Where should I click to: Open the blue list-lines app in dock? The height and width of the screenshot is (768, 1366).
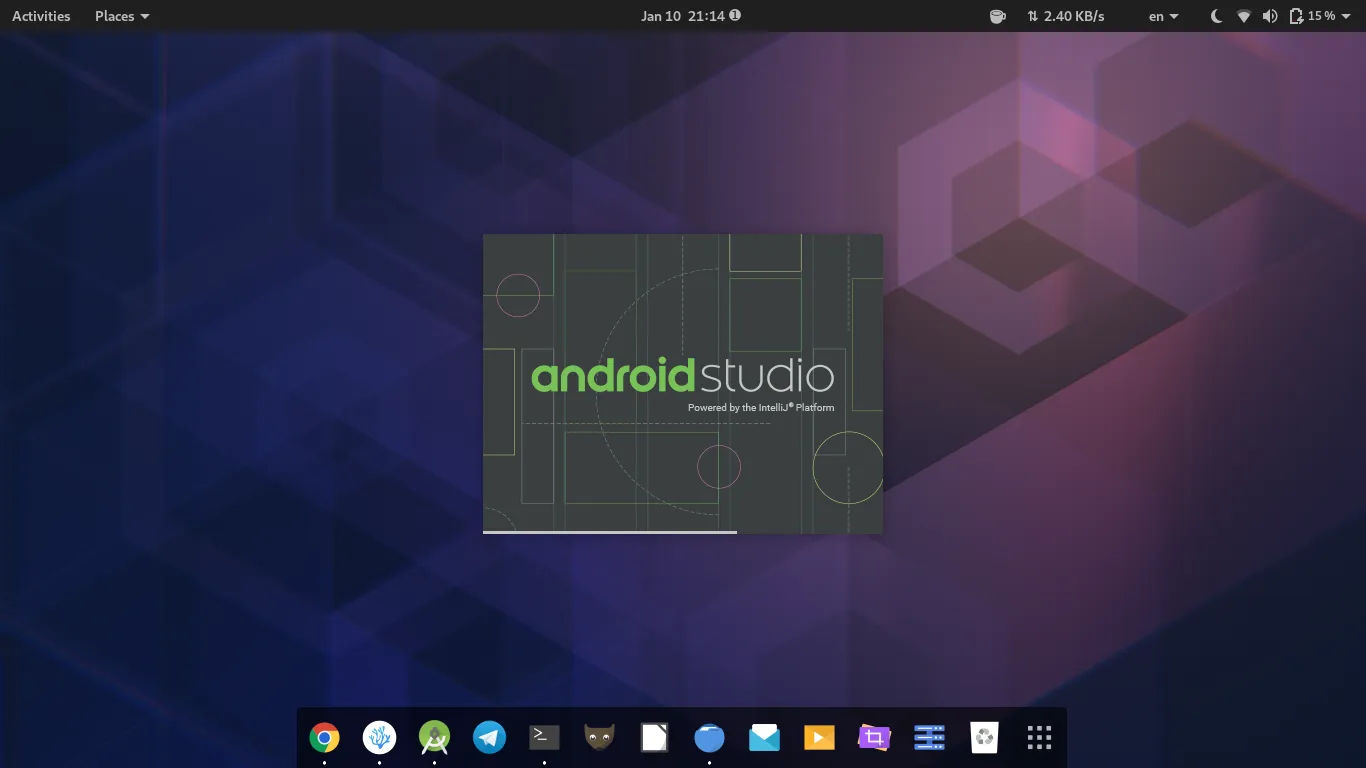pos(929,738)
